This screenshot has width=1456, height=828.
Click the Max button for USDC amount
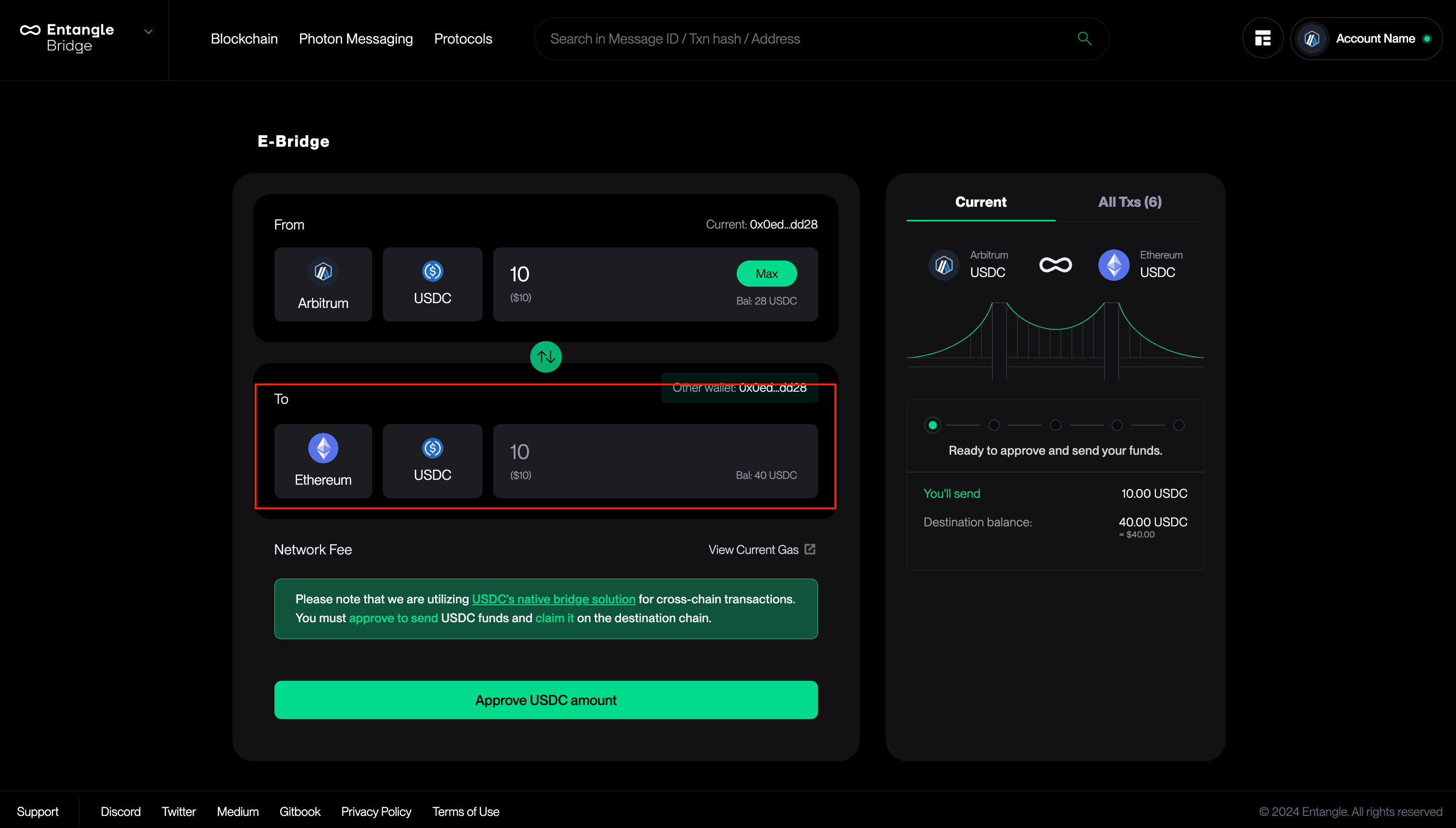coord(767,273)
